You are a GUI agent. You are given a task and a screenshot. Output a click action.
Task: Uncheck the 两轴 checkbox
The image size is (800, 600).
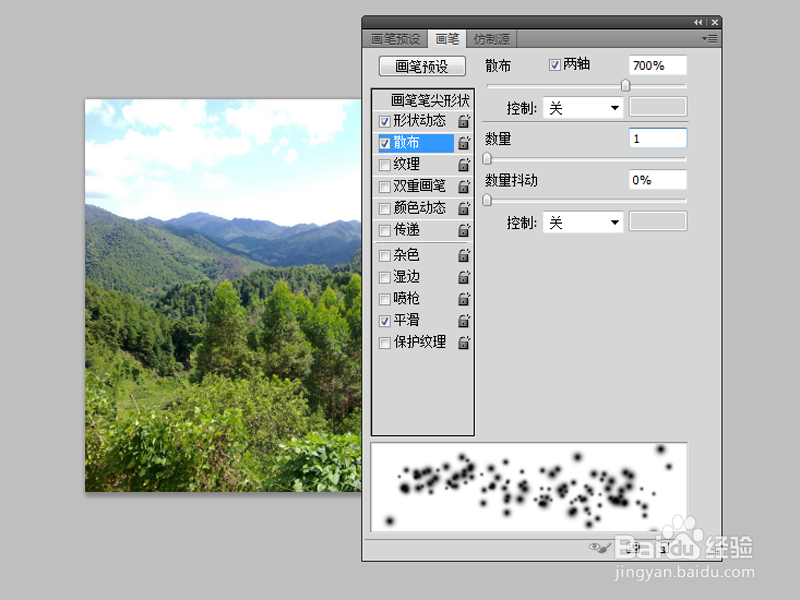pos(555,65)
